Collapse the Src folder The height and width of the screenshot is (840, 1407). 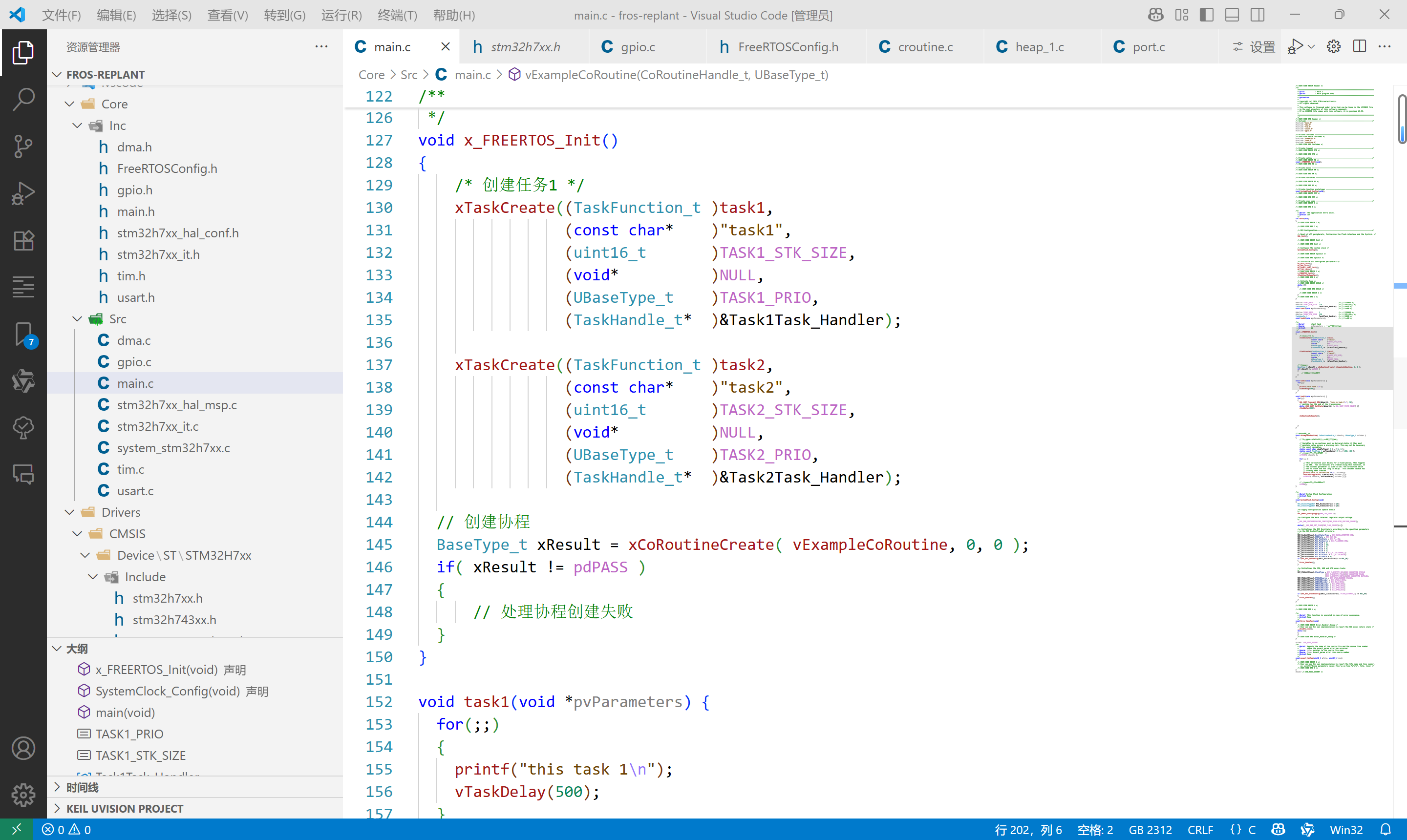78,319
